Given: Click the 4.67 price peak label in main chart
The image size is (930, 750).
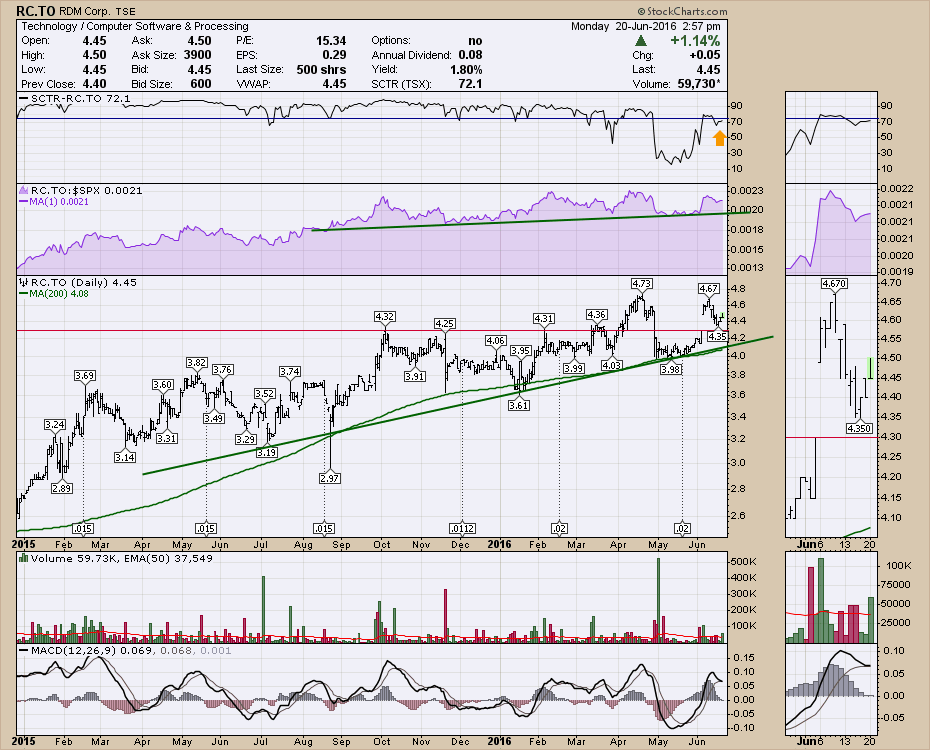Looking at the screenshot, I should [708, 289].
